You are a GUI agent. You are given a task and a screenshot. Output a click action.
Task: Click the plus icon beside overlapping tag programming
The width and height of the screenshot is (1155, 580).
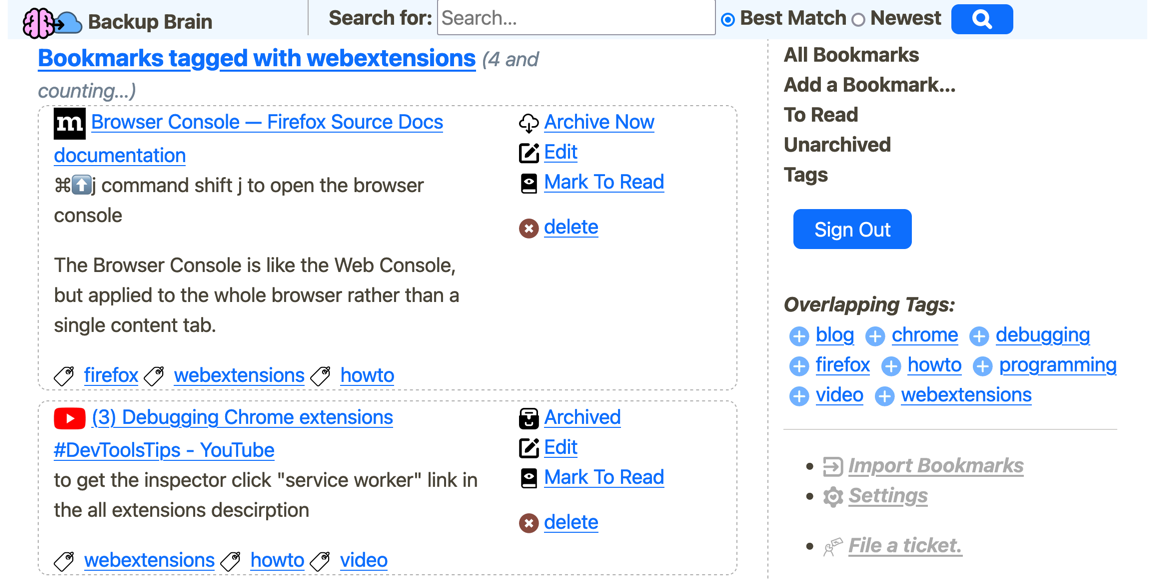pos(982,366)
